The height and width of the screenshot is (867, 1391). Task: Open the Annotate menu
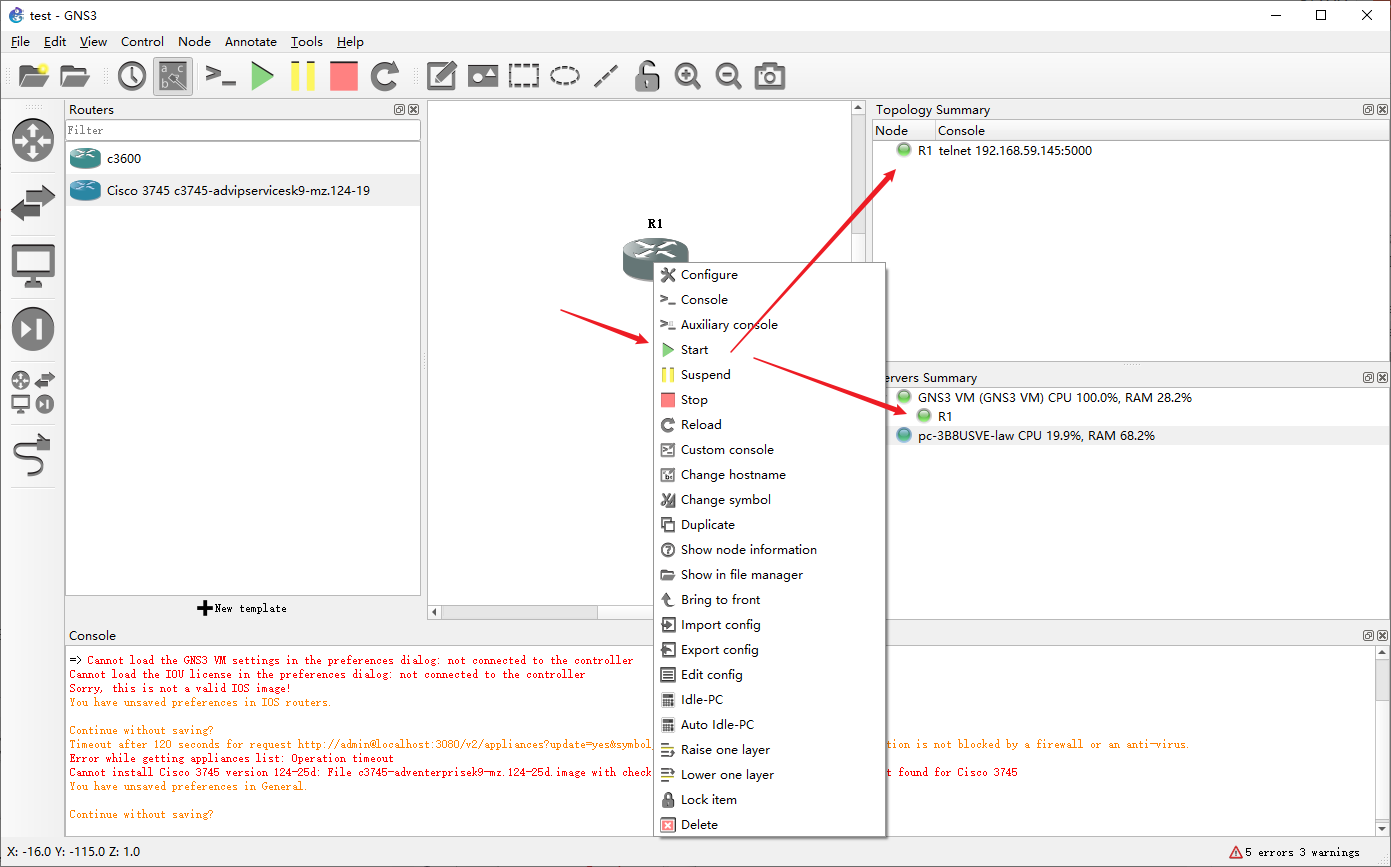pyautogui.click(x=250, y=42)
